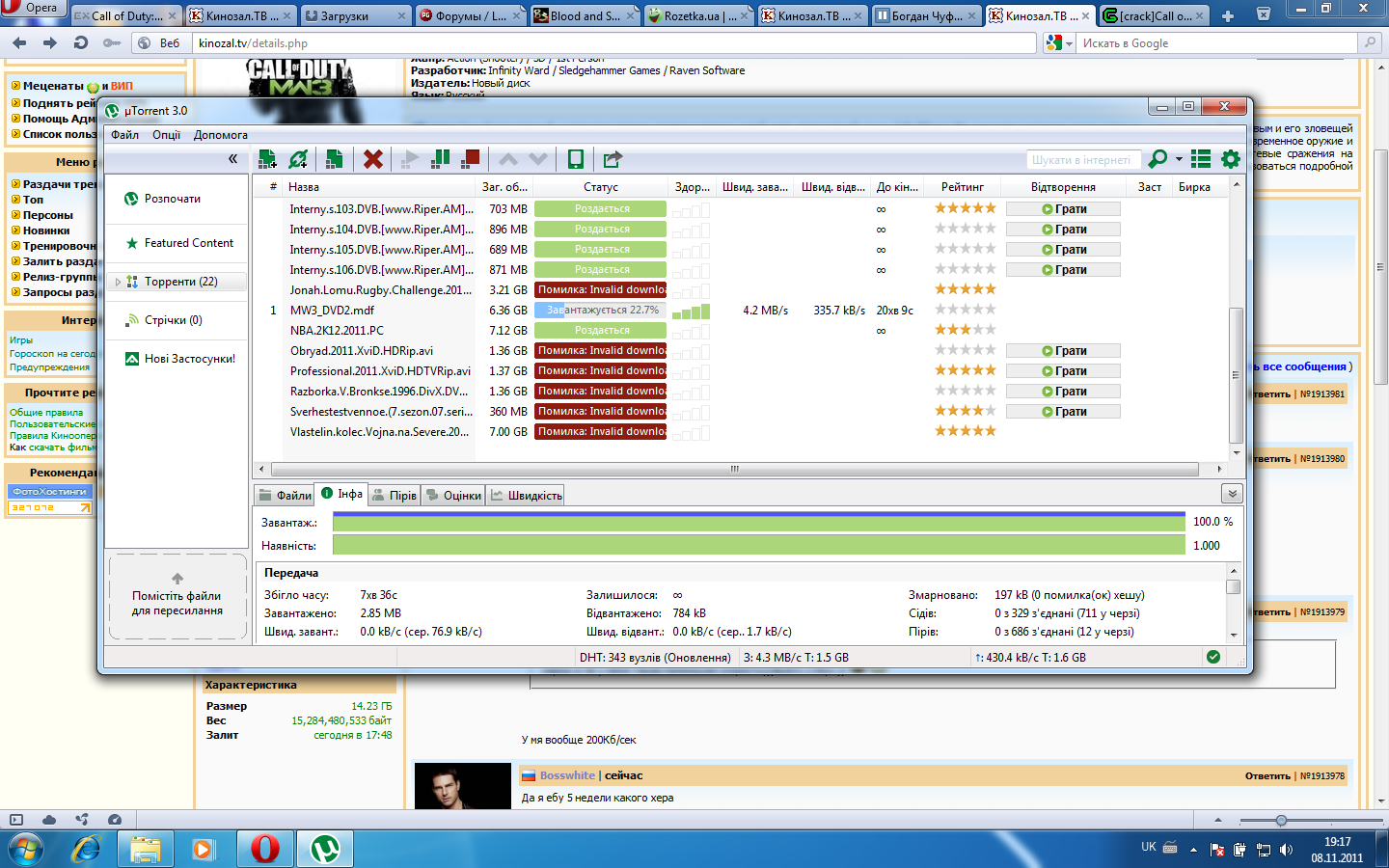Set rating stars for NBA.2K12.2011.PC
This screenshot has width=1389, height=868.
pos(965,330)
